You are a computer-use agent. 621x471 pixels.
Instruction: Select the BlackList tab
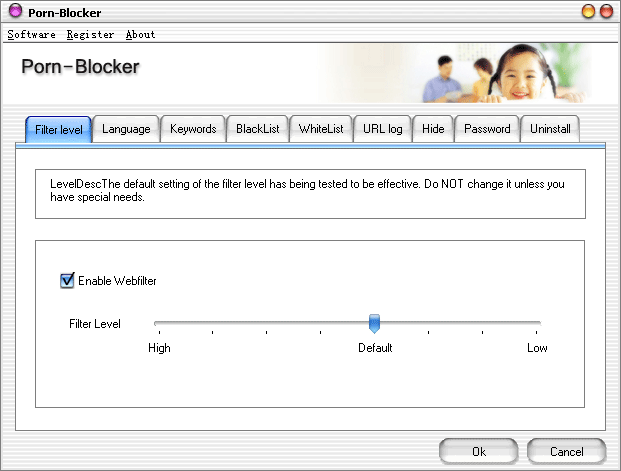click(258, 129)
